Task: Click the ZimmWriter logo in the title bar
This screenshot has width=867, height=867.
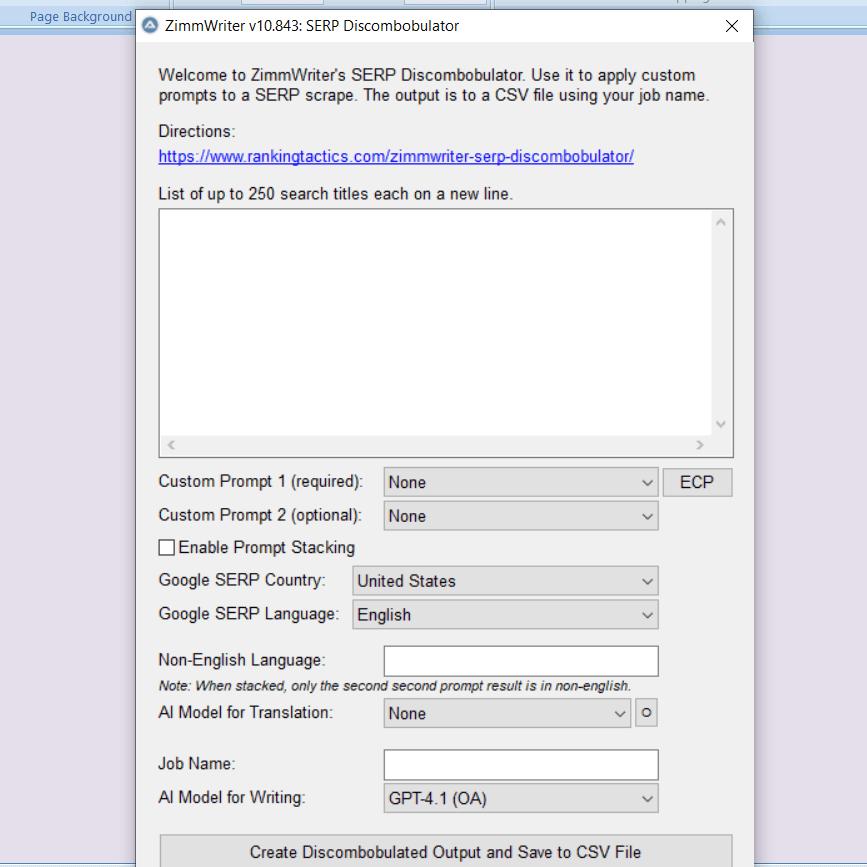Action: click(x=150, y=25)
